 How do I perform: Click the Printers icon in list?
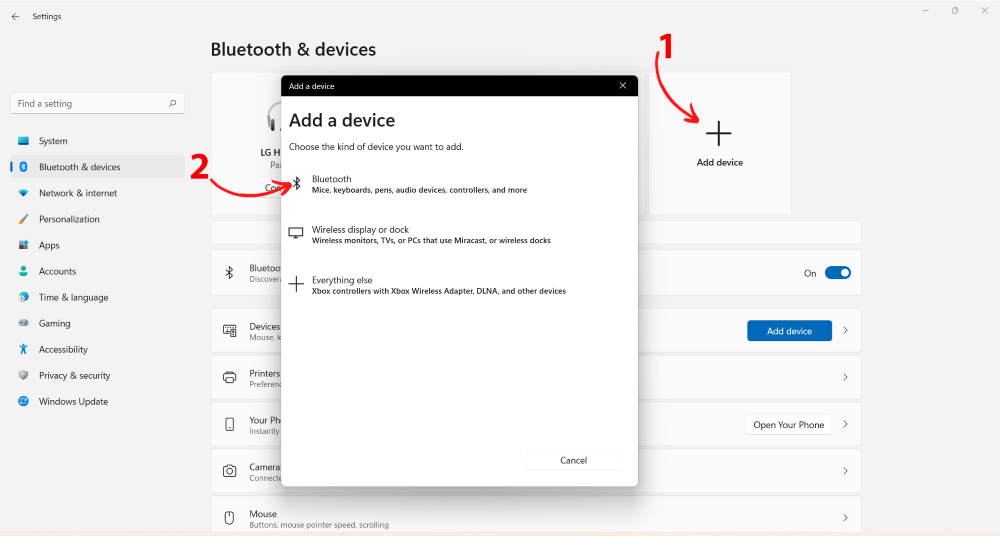coord(230,377)
